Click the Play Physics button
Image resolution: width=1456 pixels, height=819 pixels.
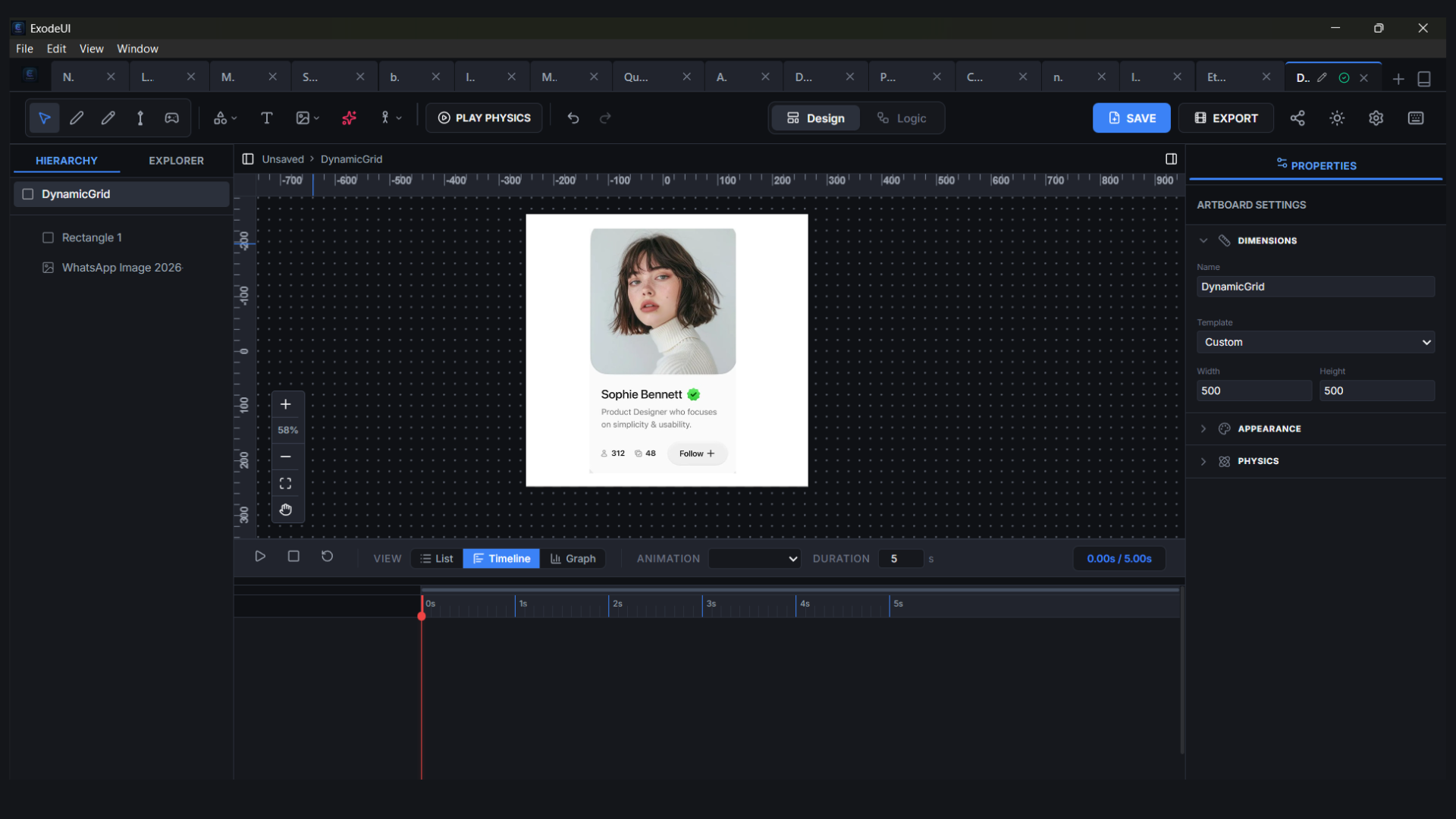484,118
